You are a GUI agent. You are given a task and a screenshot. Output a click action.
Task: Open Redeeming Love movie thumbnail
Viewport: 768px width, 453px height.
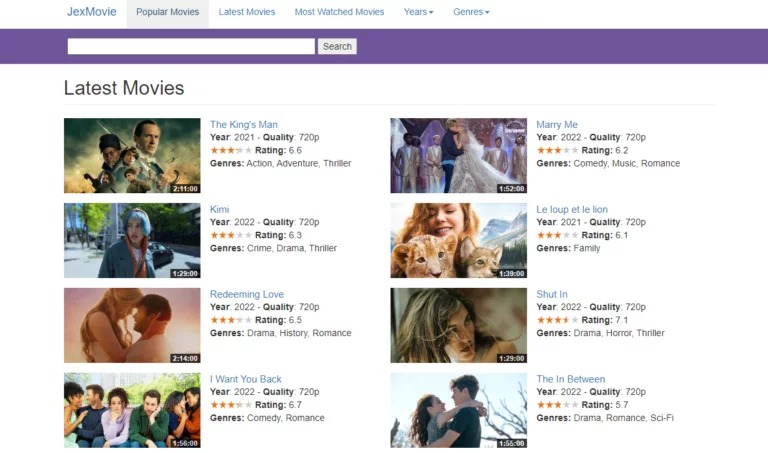(x=132, y=326)
